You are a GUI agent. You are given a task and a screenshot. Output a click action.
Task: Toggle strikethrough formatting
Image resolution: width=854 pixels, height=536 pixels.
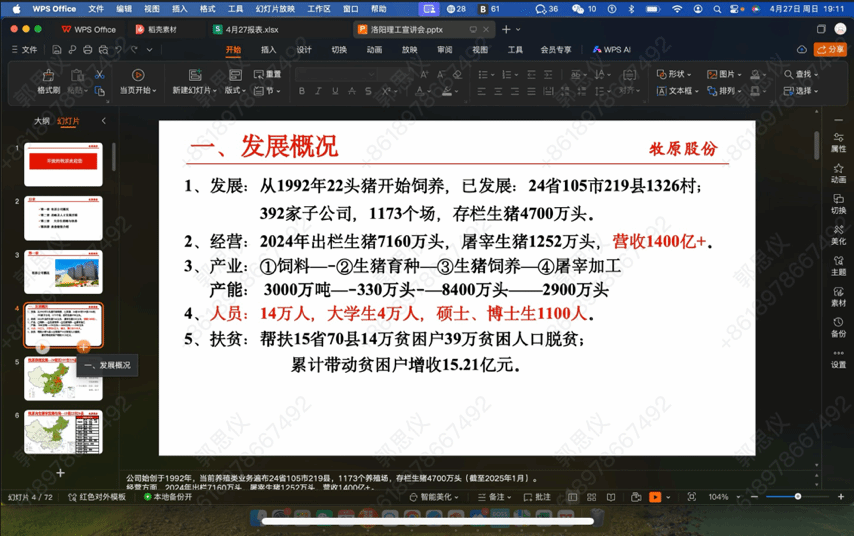click(352, 91)
